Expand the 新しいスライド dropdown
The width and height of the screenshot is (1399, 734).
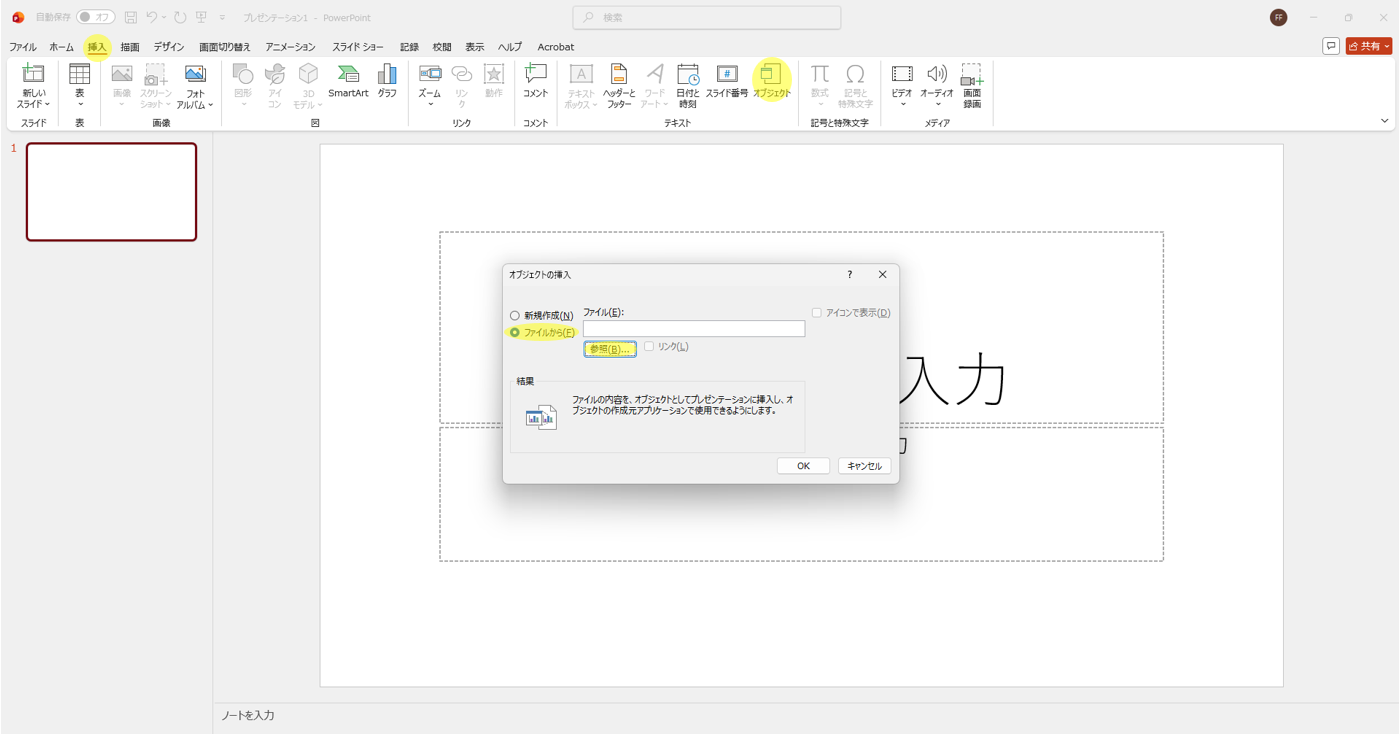[x=33, y=99]
